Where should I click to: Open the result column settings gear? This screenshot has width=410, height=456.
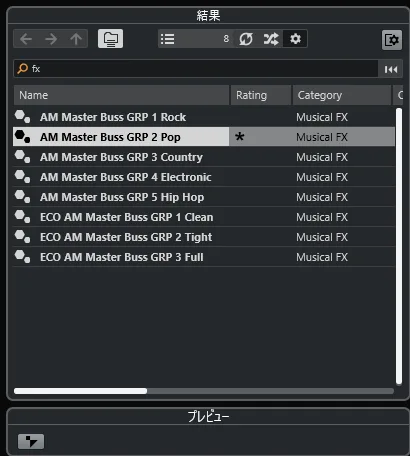pyautogui.click(x=295, y=39)
